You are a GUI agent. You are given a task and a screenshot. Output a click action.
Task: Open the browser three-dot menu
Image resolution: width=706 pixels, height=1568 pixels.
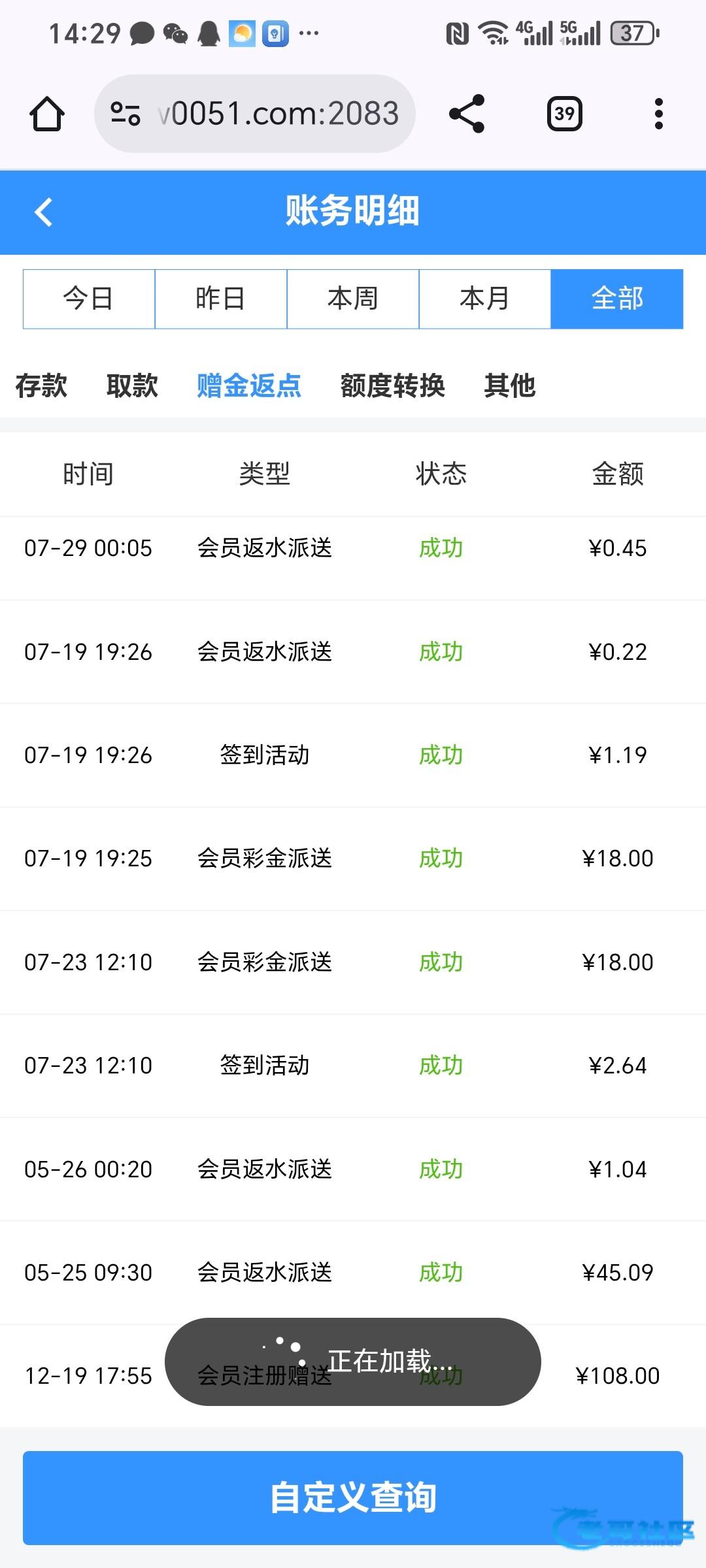[658, 114]
